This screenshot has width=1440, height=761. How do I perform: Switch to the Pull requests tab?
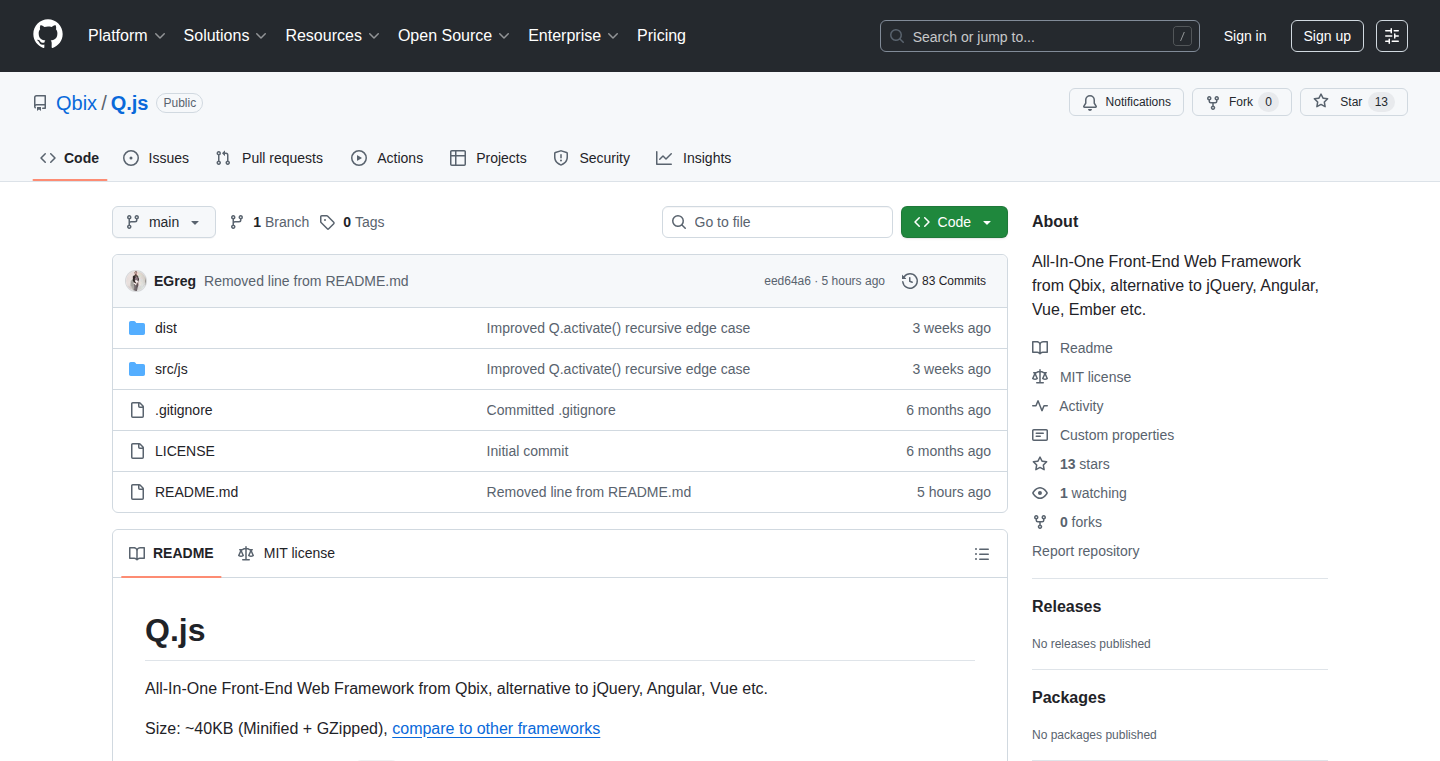[x=270, y=158]
